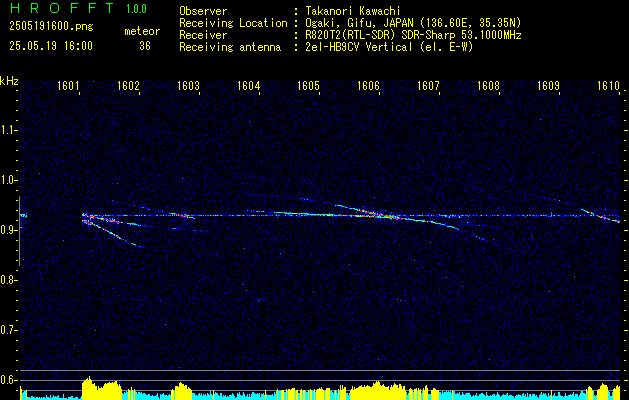629x400 pixels.
Task: Click the antenna description 2el-HB9CV Vertical
Action: [x=359, y=47]
